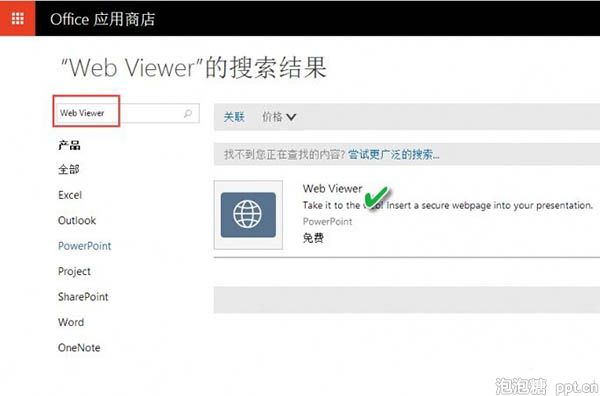Screen dimensions: 600x396
Task: Open the Web Viewer result title
Action: coord(332,188)
